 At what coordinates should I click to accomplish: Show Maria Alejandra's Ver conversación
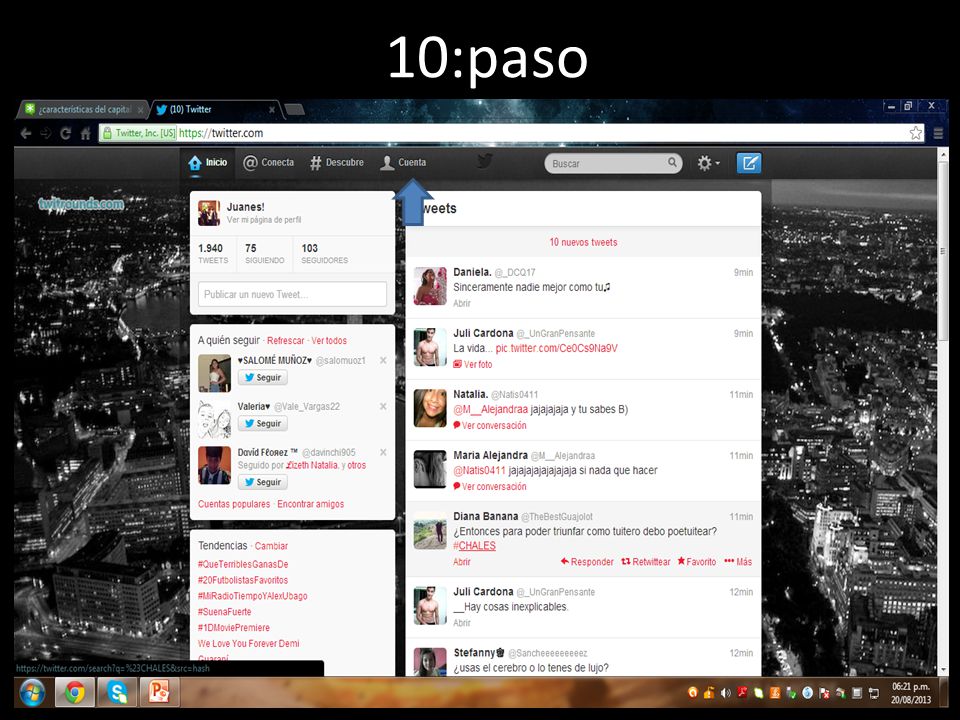[x=490, y=487]
